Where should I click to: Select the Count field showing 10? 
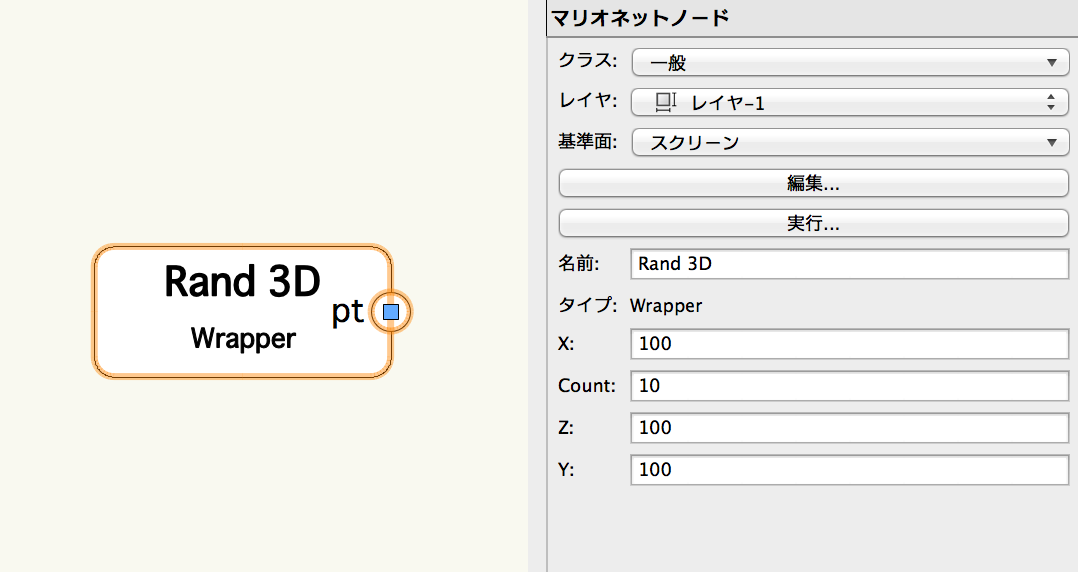(849, 386)
